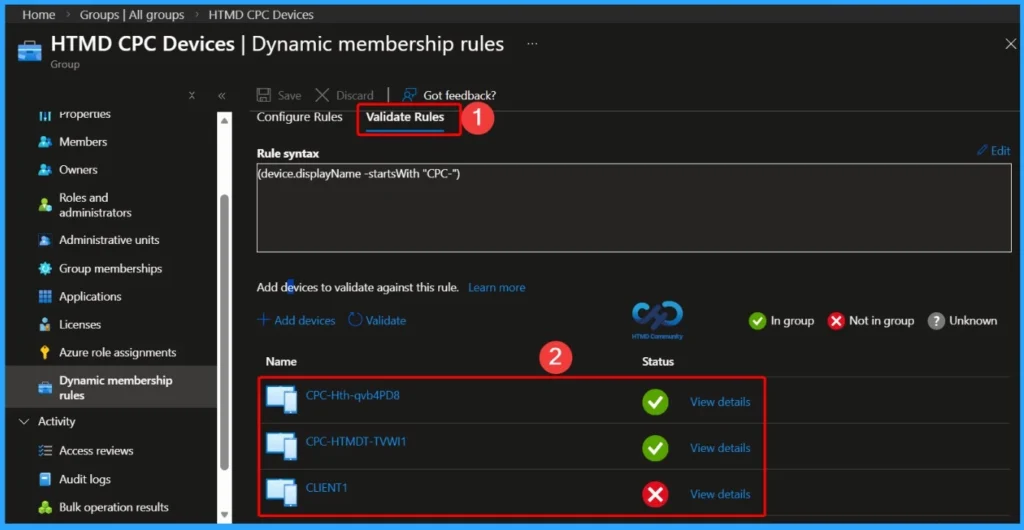The image size is (1024, 530).
Task: Click the Validate refresh icon
Action: click(x=355, y=320)
